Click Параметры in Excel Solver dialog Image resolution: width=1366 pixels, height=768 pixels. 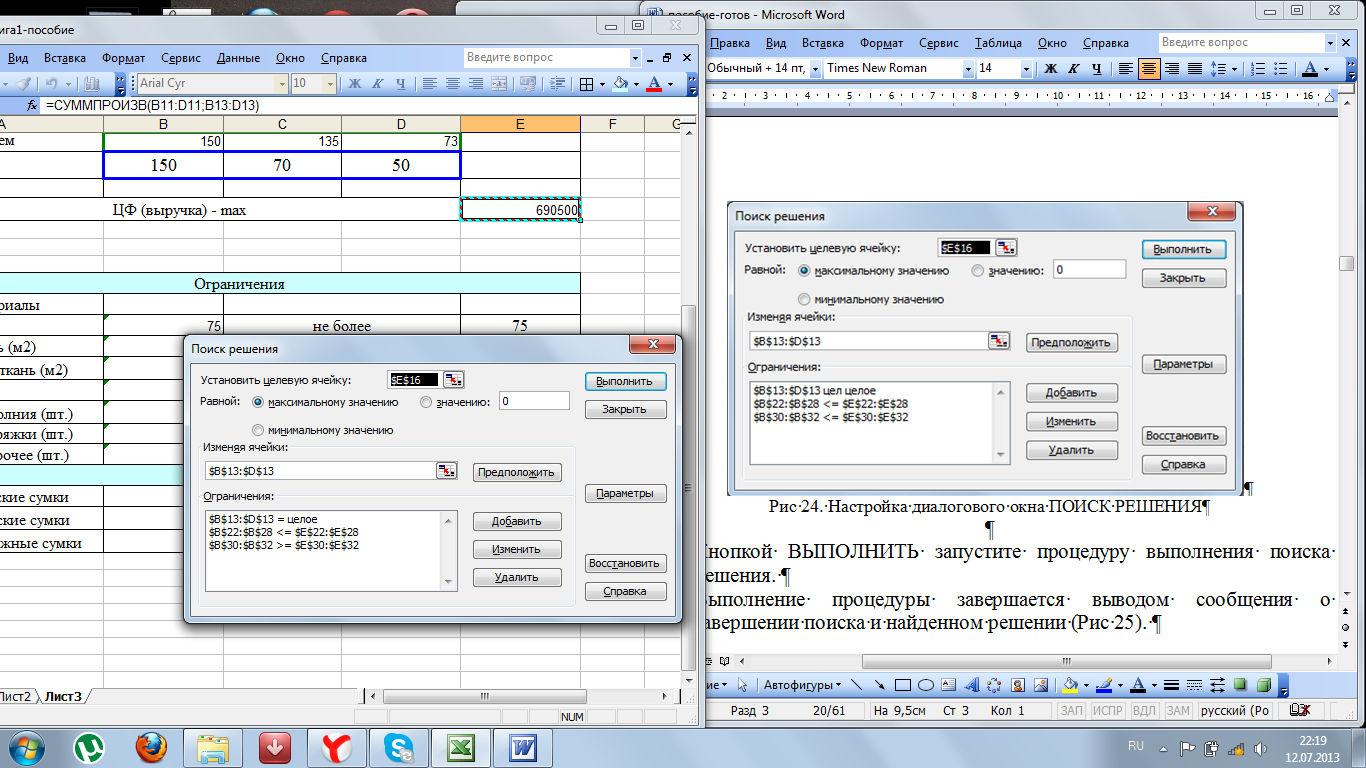pos(625,493)
